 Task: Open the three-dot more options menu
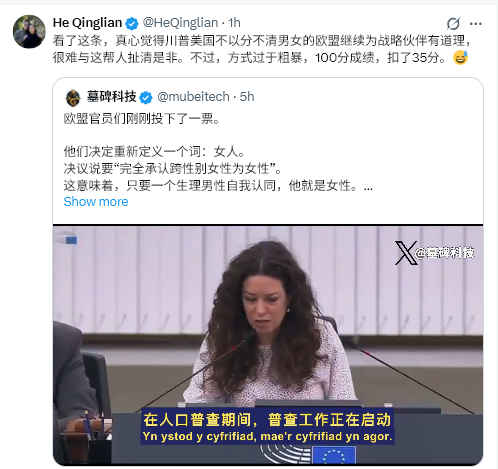[x=476, y=24]
